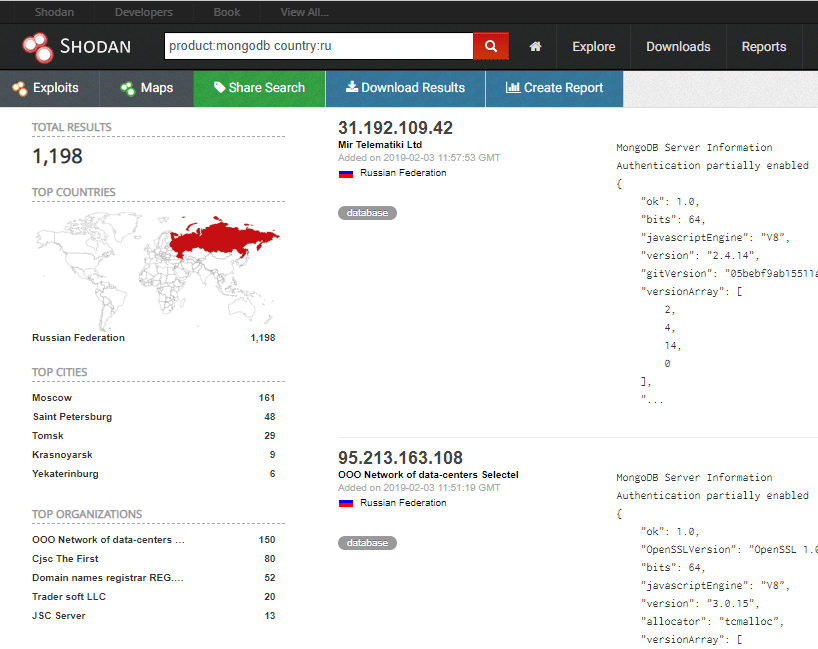Click the database tag on first result

tap(367, 213)
